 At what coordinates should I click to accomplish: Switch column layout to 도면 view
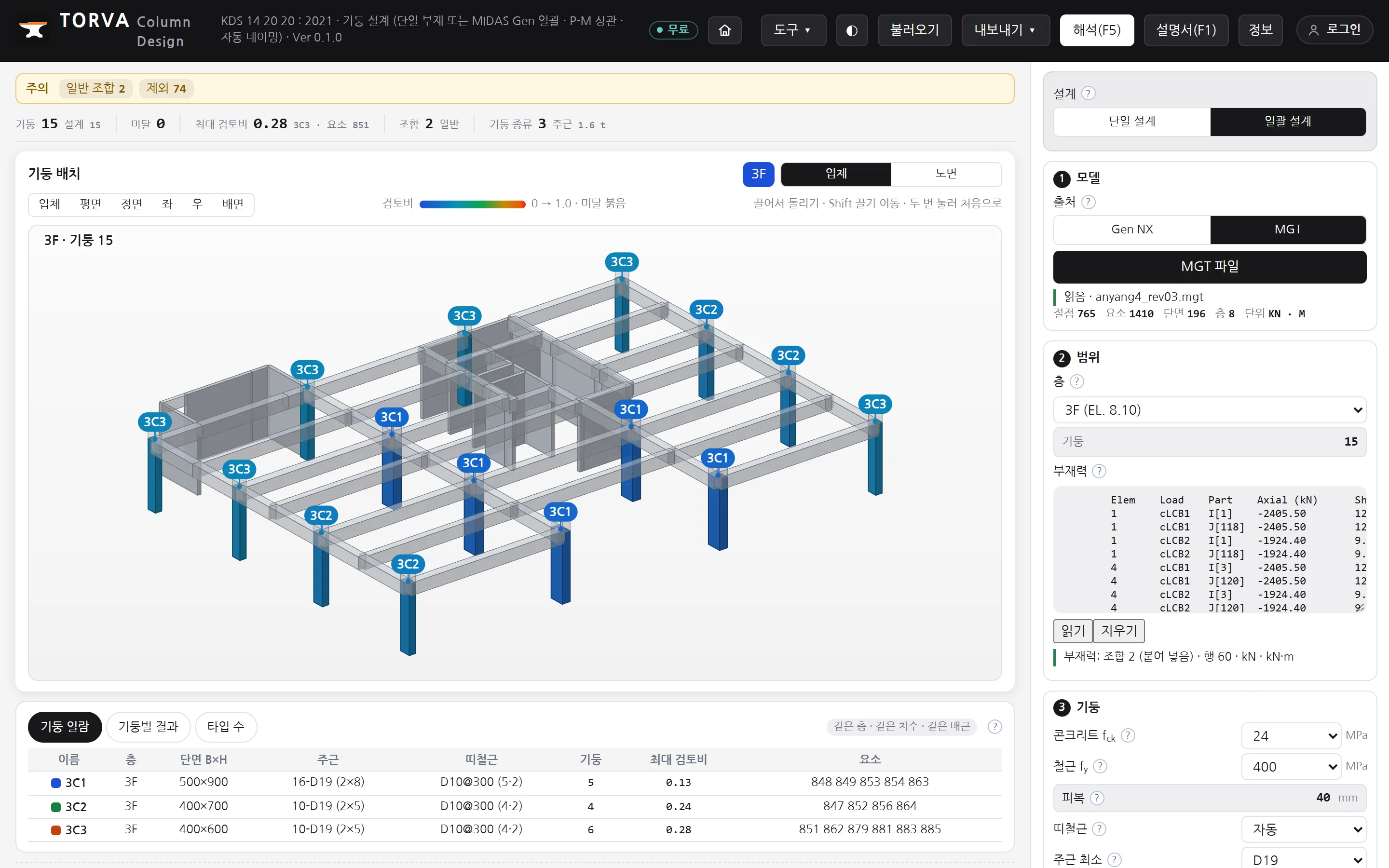pos(946,174)
